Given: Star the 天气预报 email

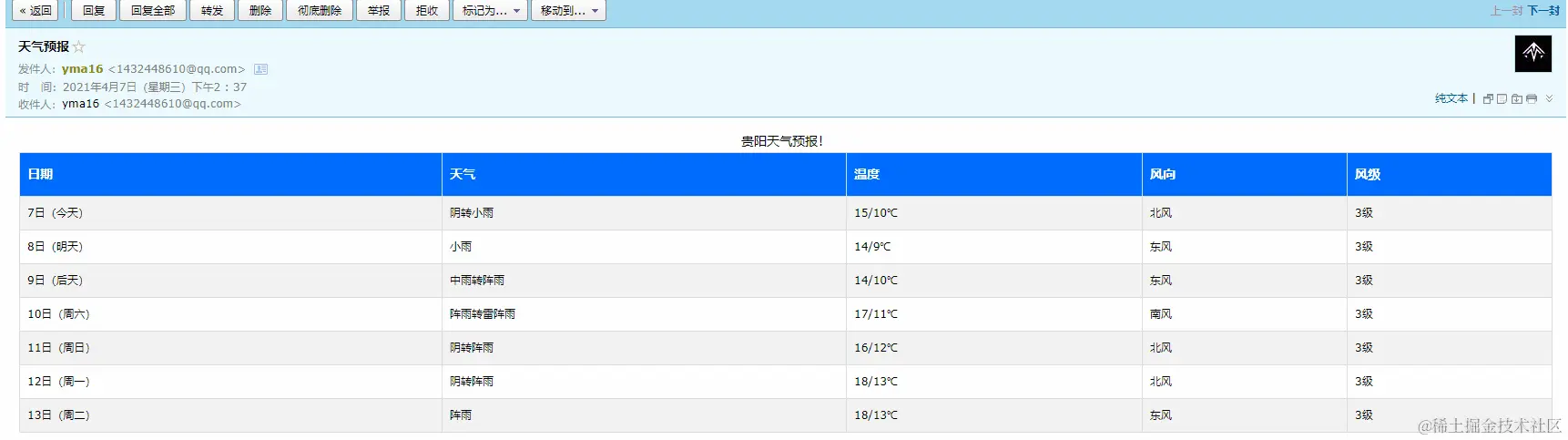Looking at the screenshot, I should pos(79,46).
